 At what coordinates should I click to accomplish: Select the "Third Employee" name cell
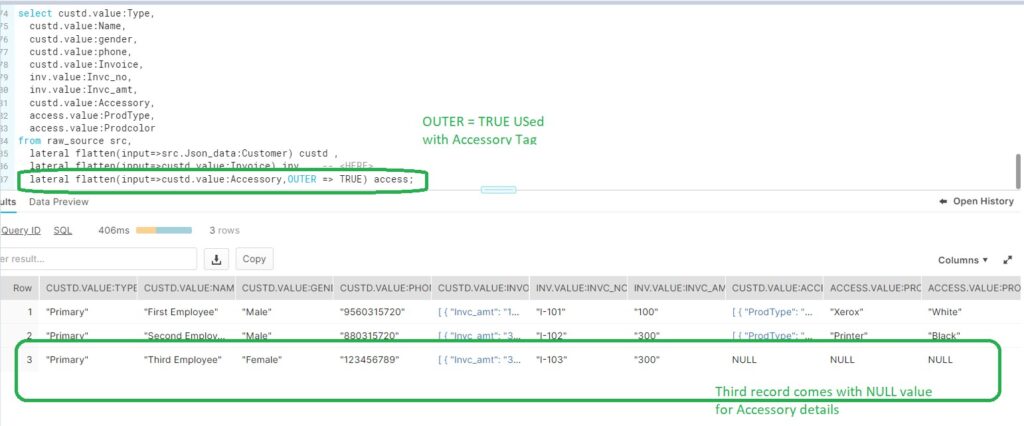click(182, 360)
